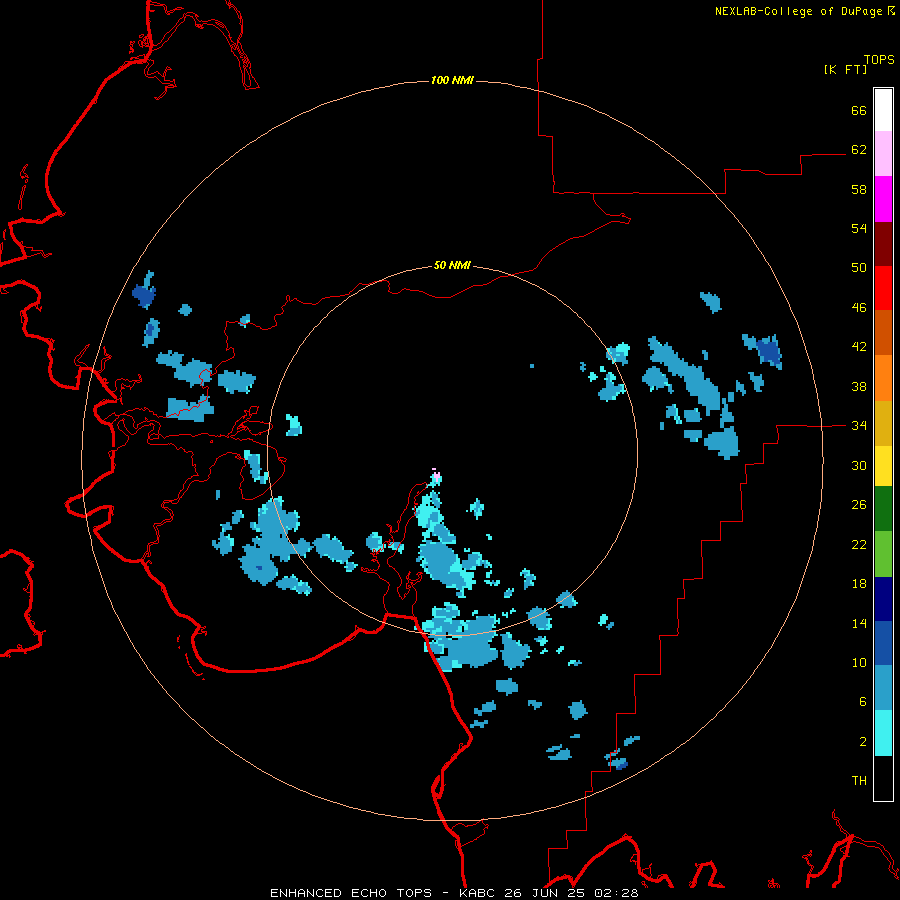Click the maroon swatch on the tops scale

coord(883,244)
